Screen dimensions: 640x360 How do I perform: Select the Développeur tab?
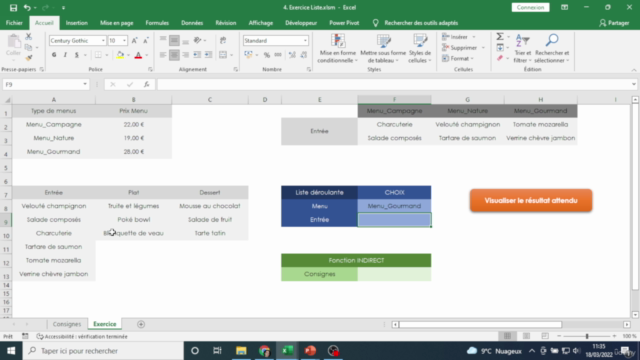(301, 23)
